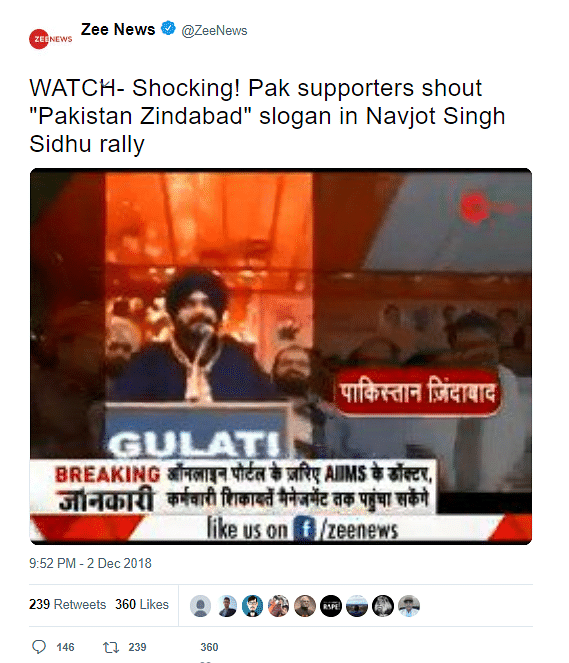Click the retweet arrows icon
Image resolution: width=569 pixels, height=663 pixels.
111,647
